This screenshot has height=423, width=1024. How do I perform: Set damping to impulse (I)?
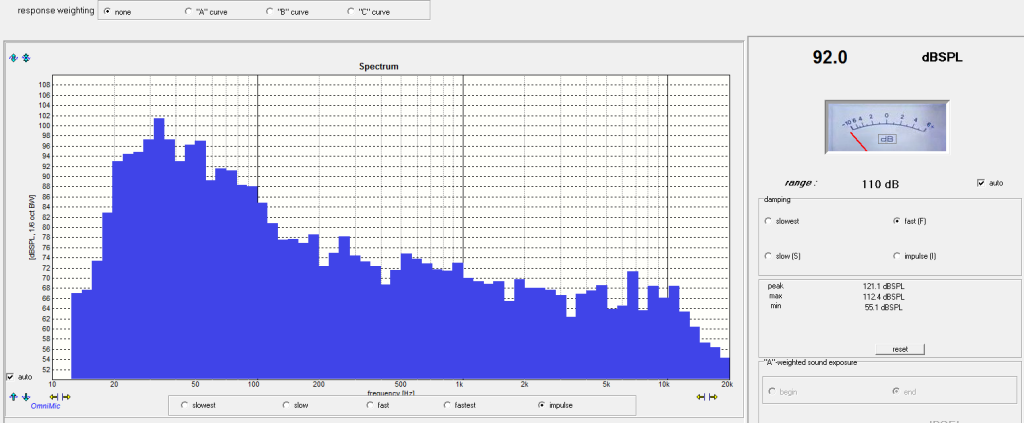pyautogui.click(x=897, y=256)
